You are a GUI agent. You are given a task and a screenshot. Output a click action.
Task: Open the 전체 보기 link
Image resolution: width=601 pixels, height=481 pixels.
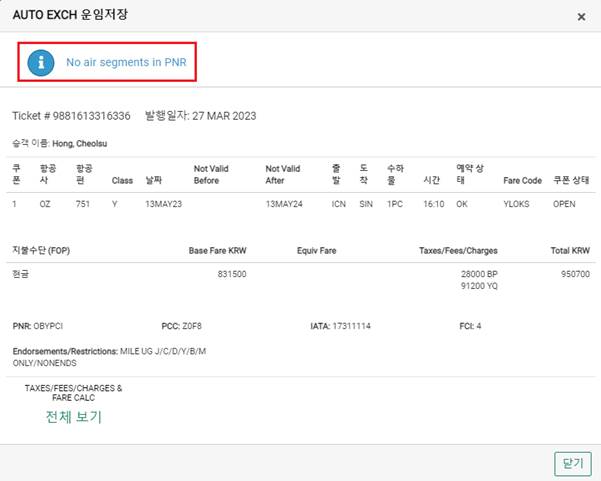point(74,417)
